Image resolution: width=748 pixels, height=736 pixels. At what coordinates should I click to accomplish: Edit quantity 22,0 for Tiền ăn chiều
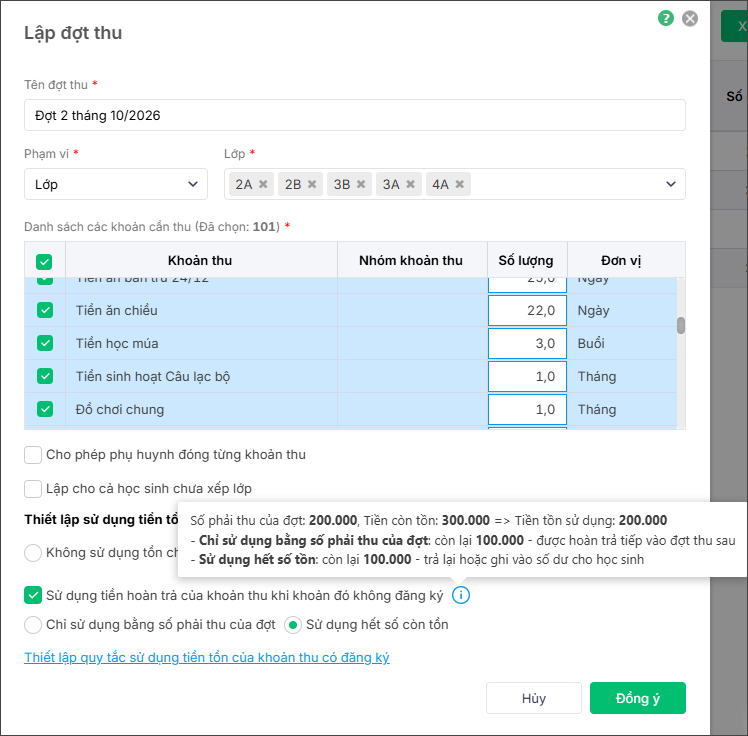pyautogui.click(x=527, y=310)
